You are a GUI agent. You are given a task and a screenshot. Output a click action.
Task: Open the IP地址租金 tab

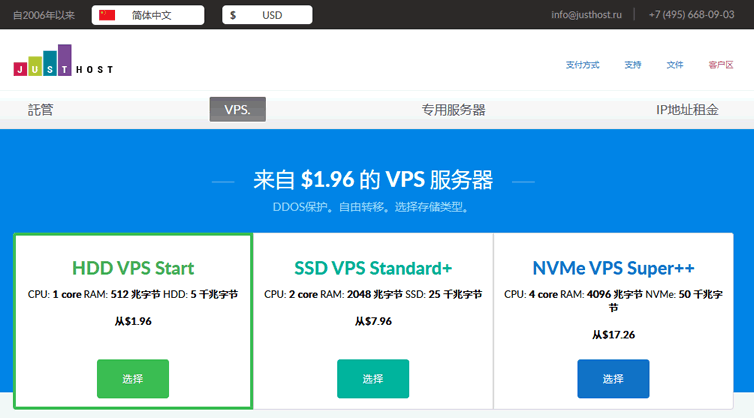[x=687, y=110]
